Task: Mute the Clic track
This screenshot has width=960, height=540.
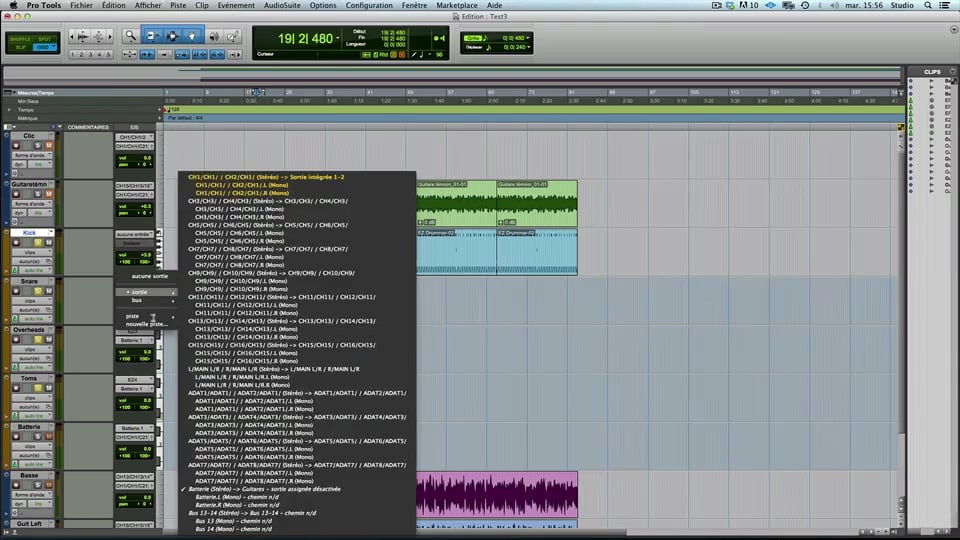Action: (48, 146)
